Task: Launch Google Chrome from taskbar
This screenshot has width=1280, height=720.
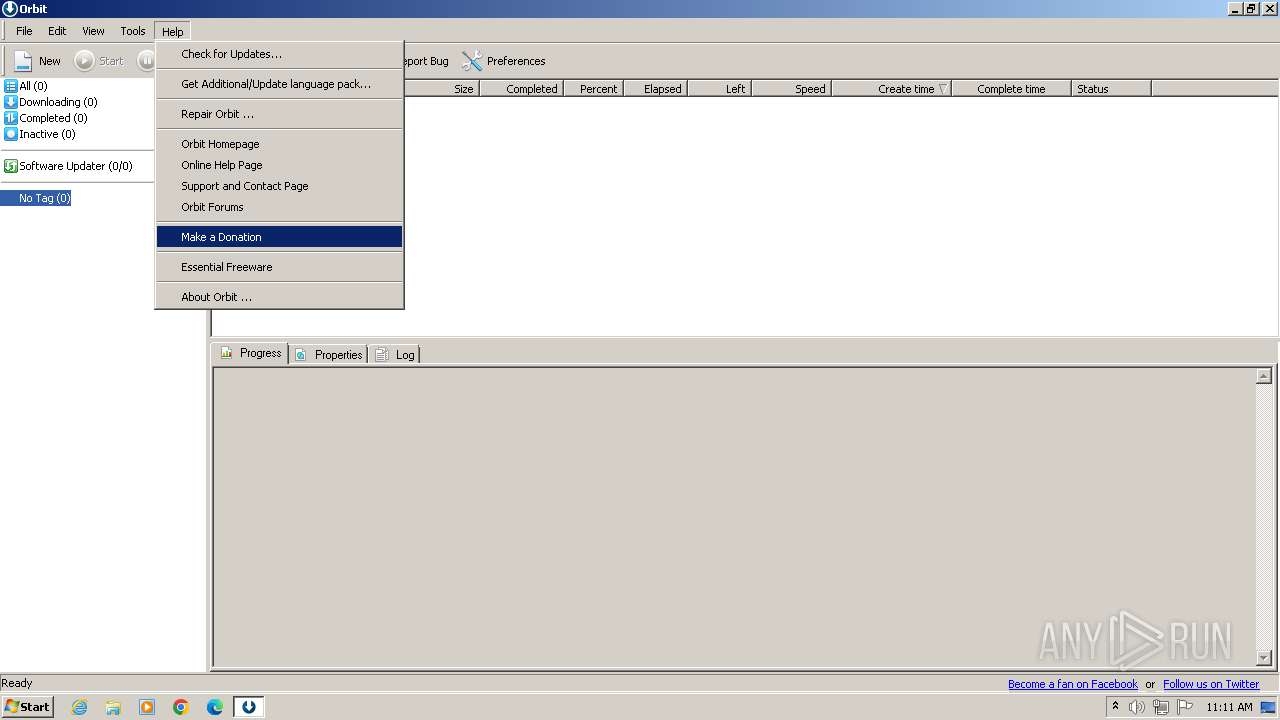Action: pos(181,707)
